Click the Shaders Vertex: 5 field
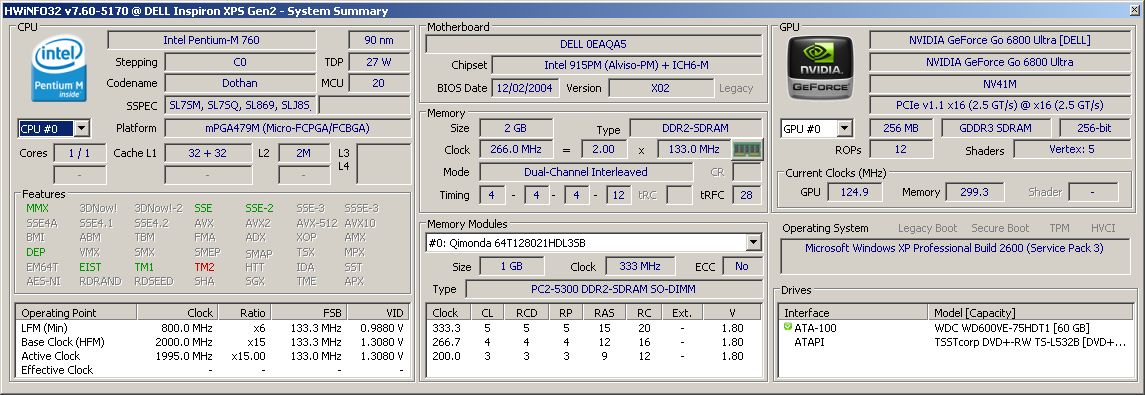 click(1072, 150)
